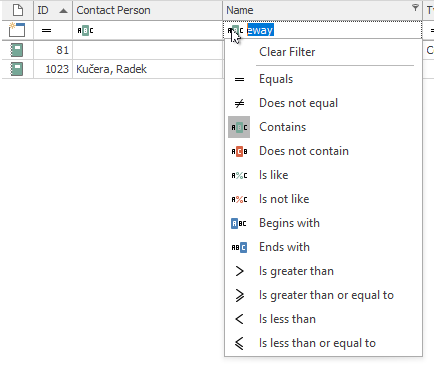Choose Is greater than or equal to
Screen dimensions: 434x375
click(x=326, y=295)
